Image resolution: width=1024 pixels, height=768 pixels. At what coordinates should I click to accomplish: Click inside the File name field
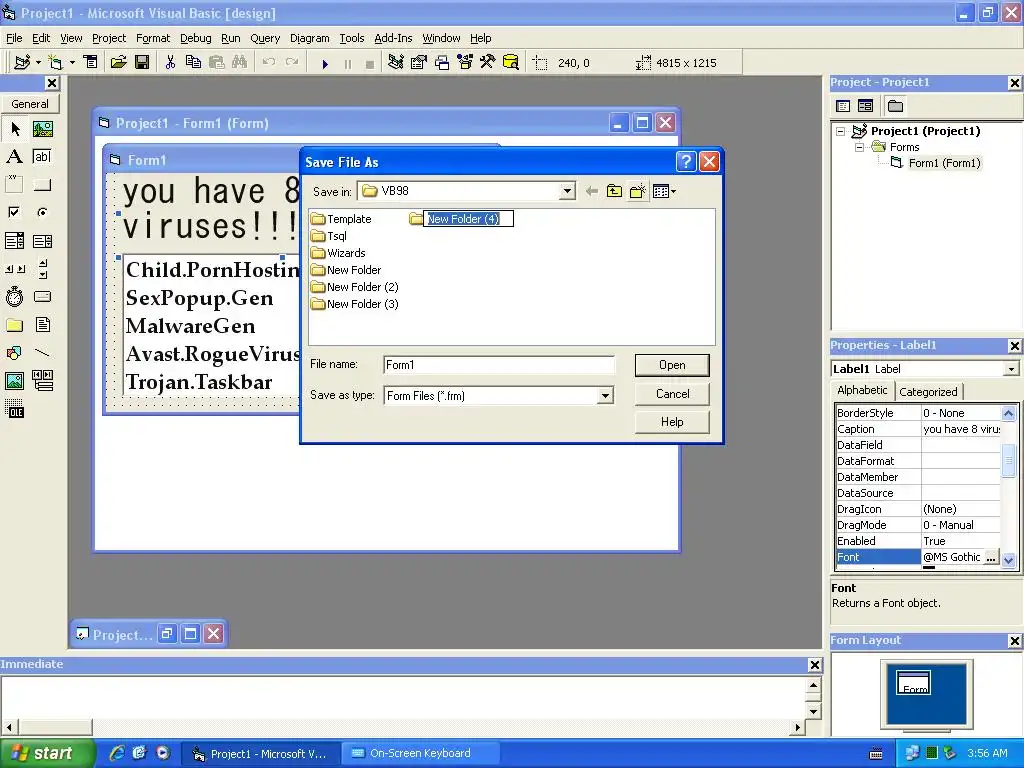(499, 365)
